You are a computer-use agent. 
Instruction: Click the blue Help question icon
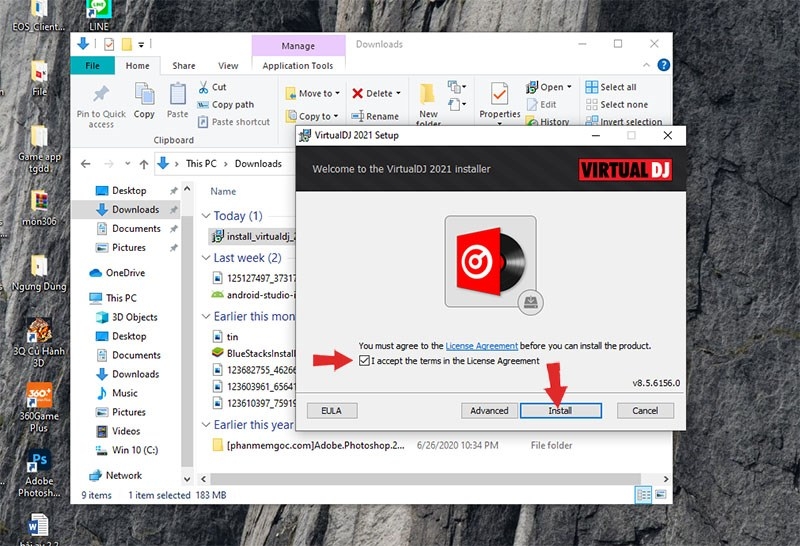click(663, 65)
